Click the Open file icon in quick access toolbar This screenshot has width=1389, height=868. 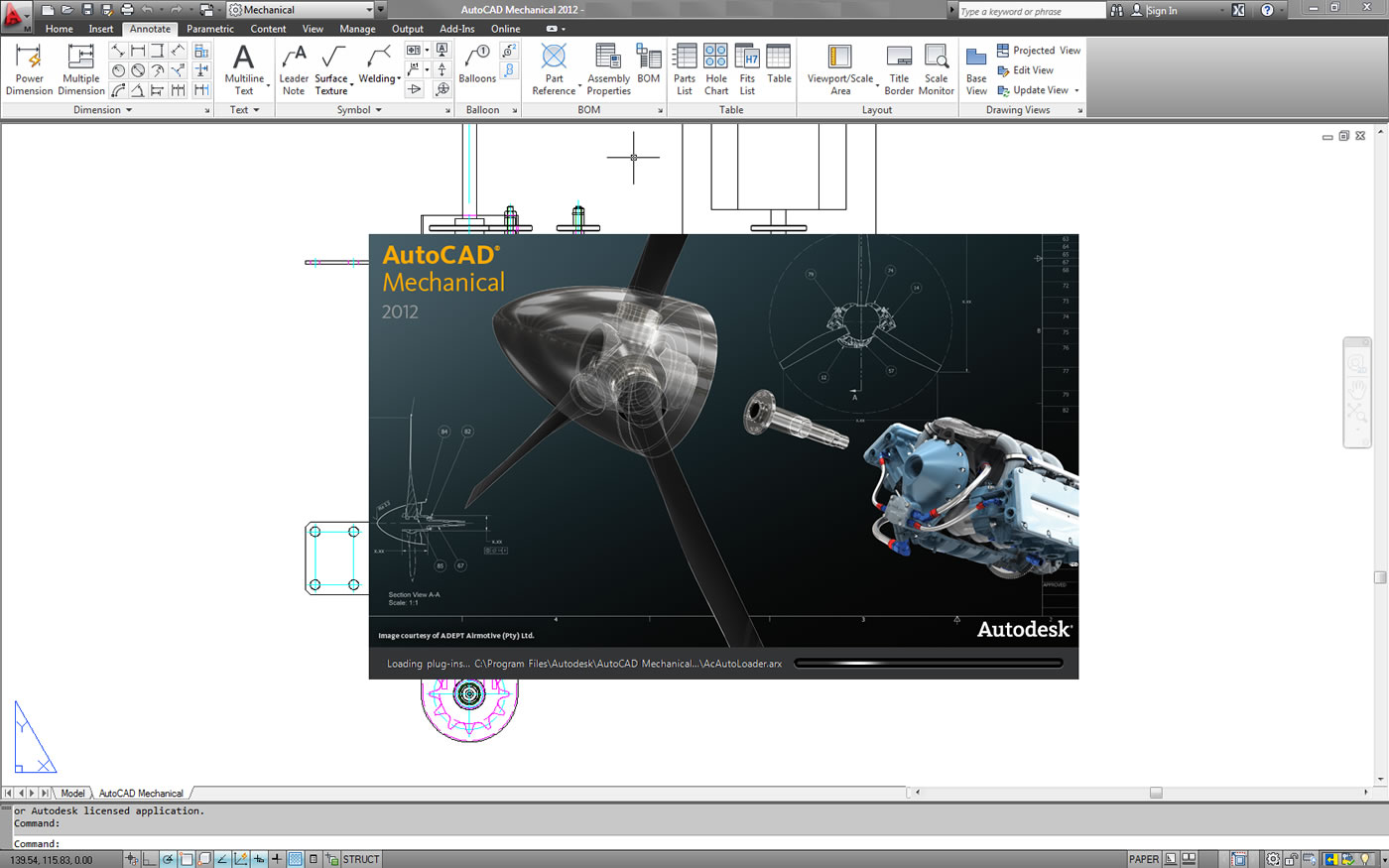[x=67, y=10]
